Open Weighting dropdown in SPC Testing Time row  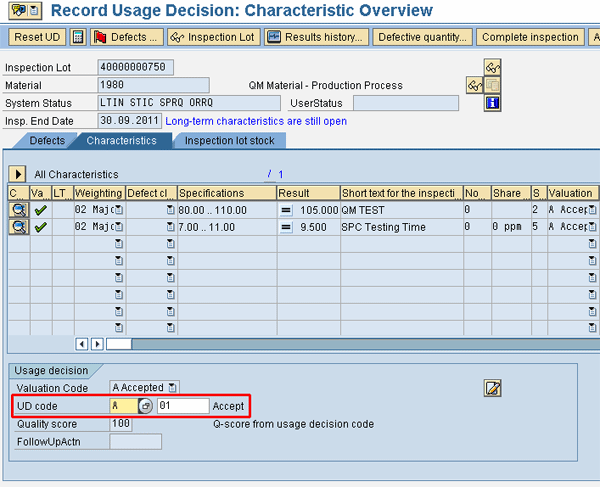(119, 226)
